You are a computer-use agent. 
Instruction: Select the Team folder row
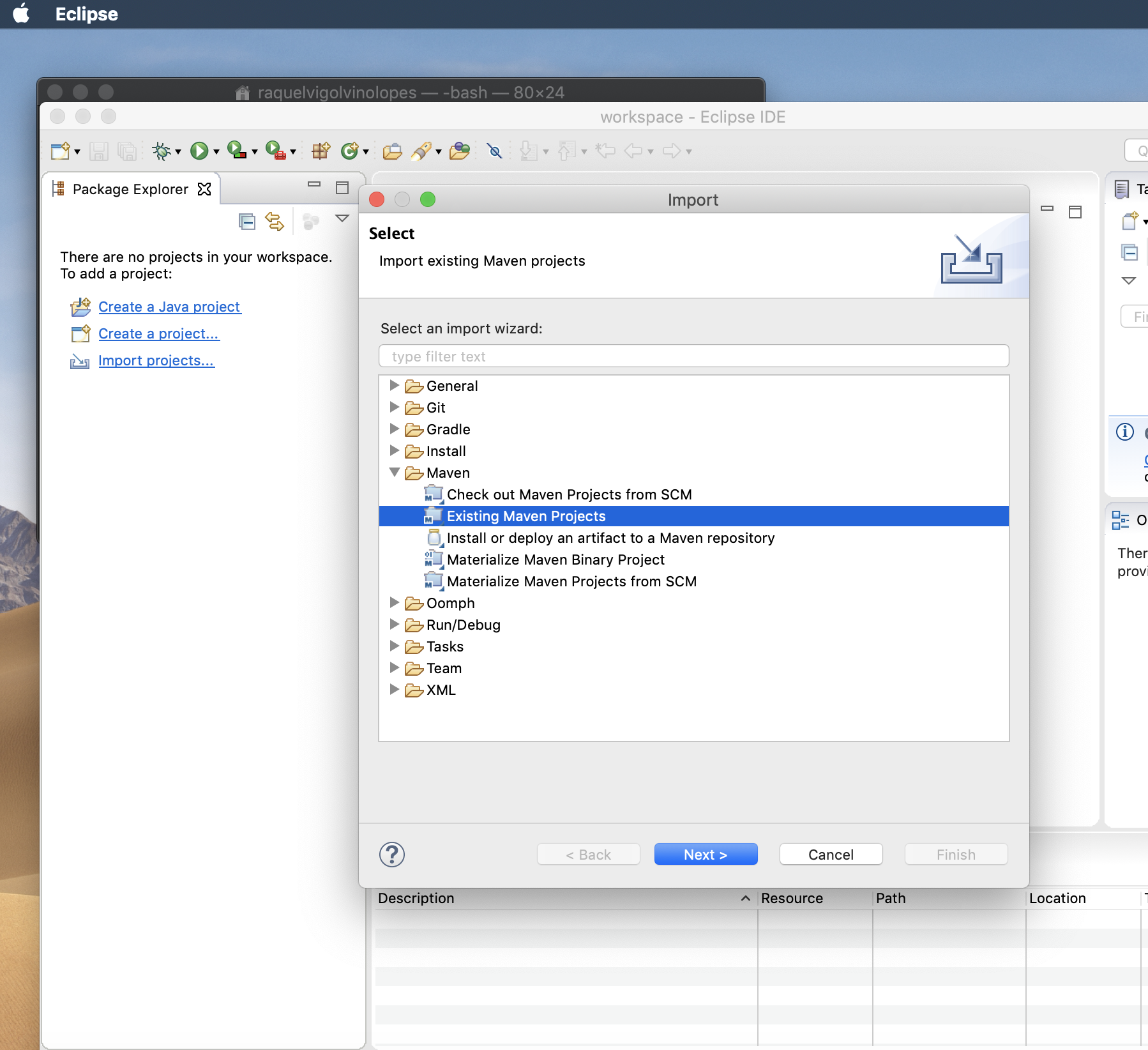[x=694, y=668]
